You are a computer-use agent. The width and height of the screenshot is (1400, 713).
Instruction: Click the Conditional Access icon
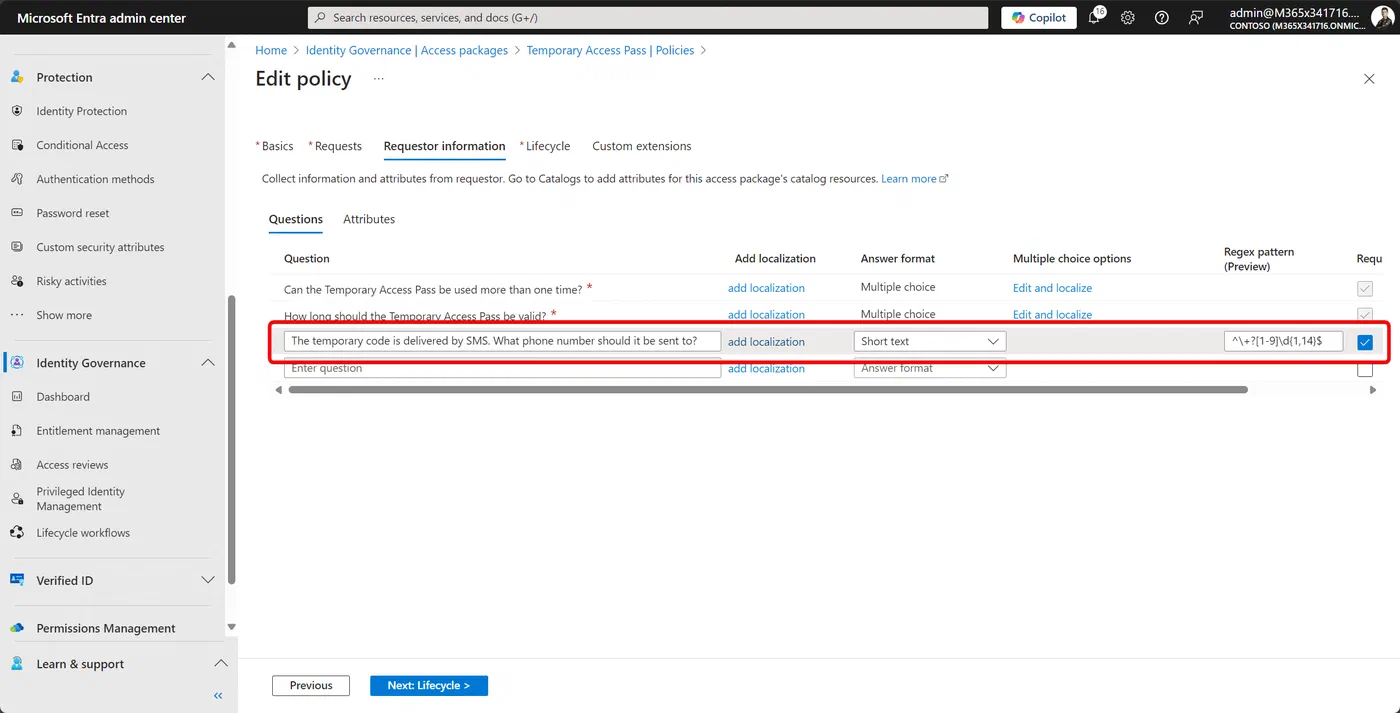(x=17, y=145)
